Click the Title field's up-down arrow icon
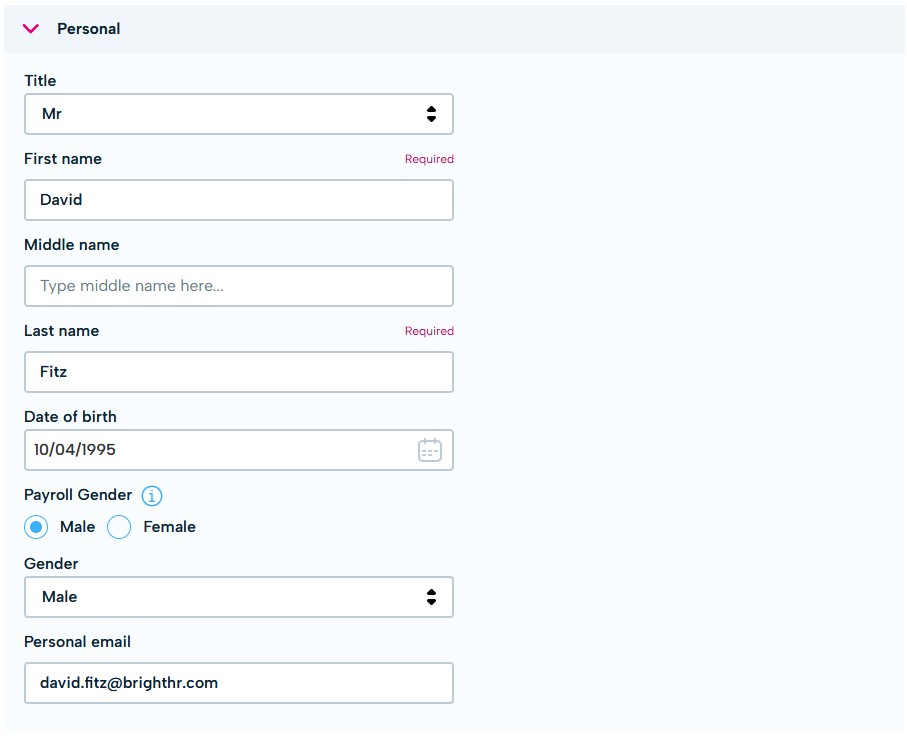Image resolution: width=907 pixels, height=741 pixels. (431, 114)
